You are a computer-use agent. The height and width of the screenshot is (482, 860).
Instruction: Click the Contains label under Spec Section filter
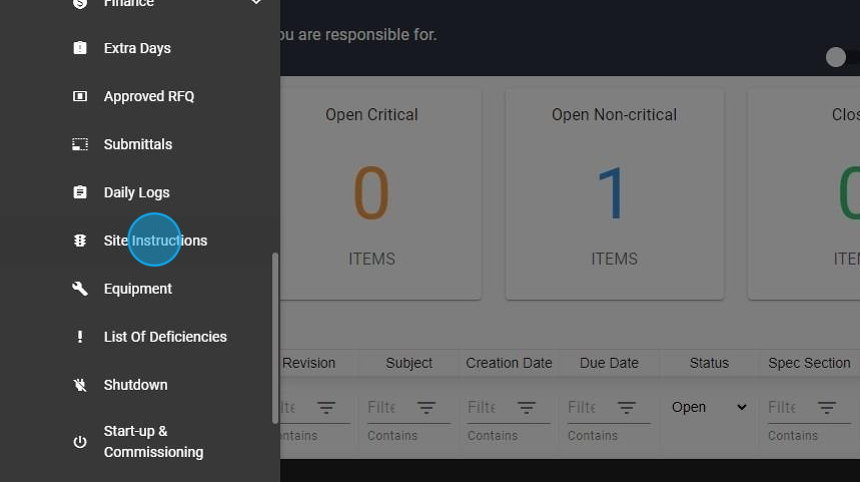point(793,435)
